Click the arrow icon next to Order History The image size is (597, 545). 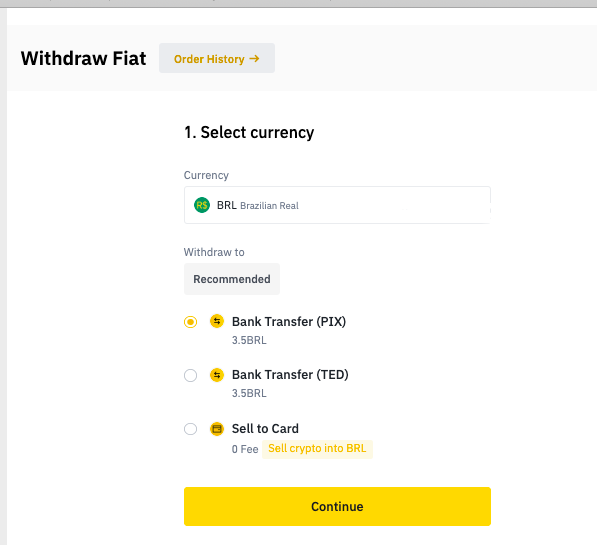tap(254, 59)
